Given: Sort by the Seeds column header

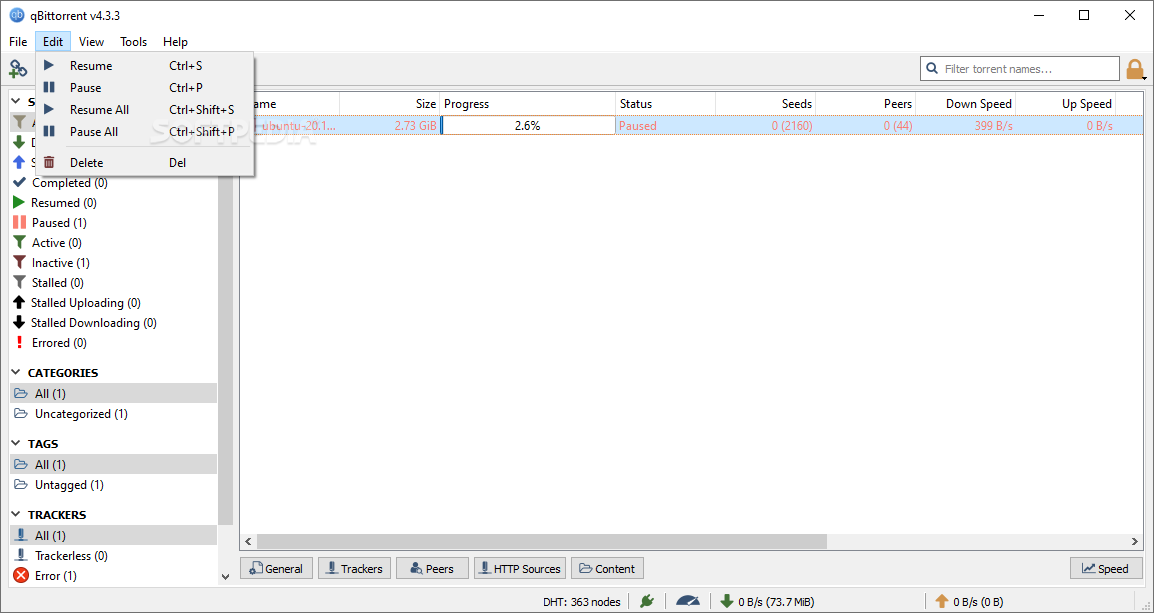Looking at the screenshot, I should pyautogui.click(x=765, y=104).
